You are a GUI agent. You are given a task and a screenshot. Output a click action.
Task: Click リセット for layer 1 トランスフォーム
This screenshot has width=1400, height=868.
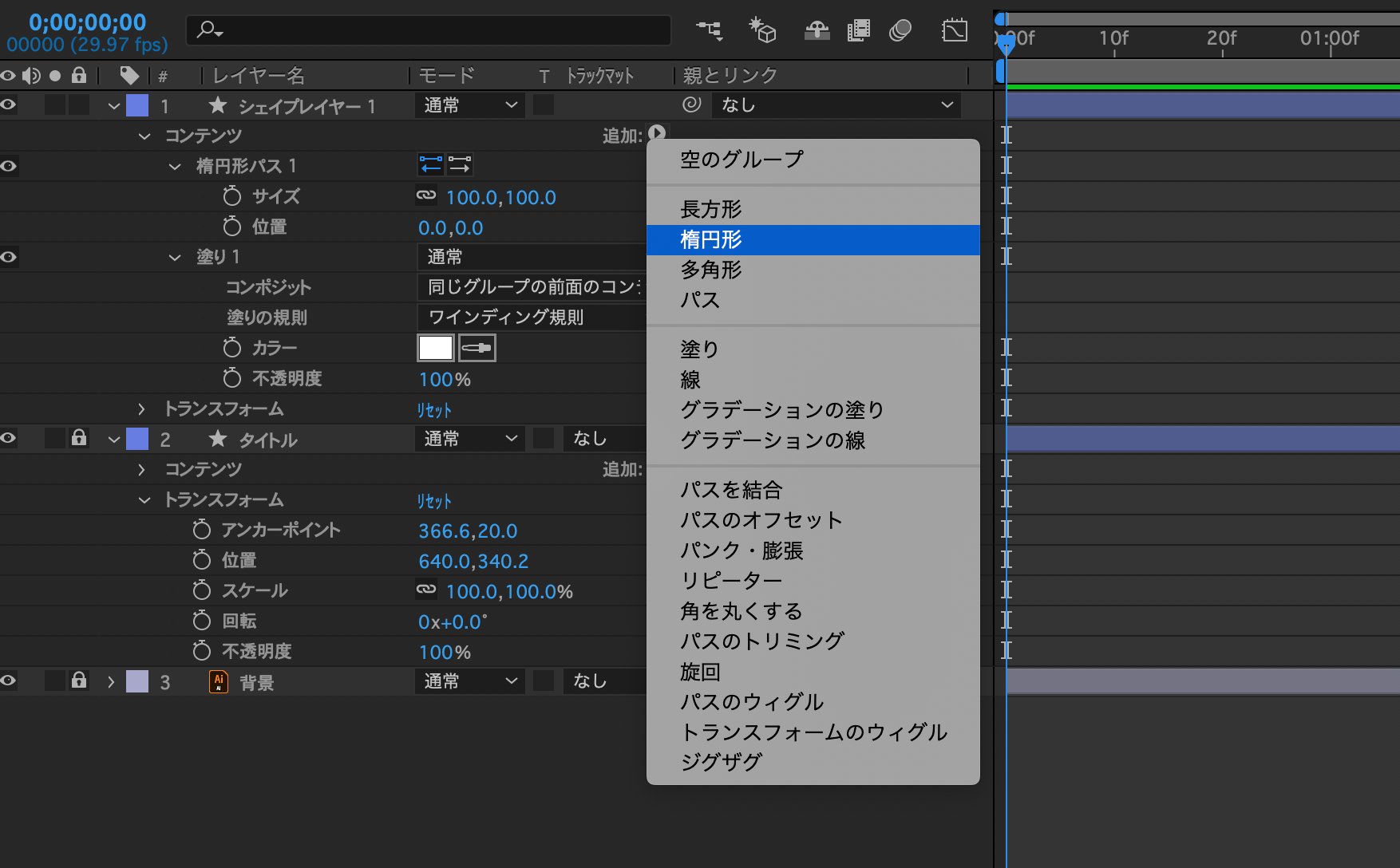(434, 410)
